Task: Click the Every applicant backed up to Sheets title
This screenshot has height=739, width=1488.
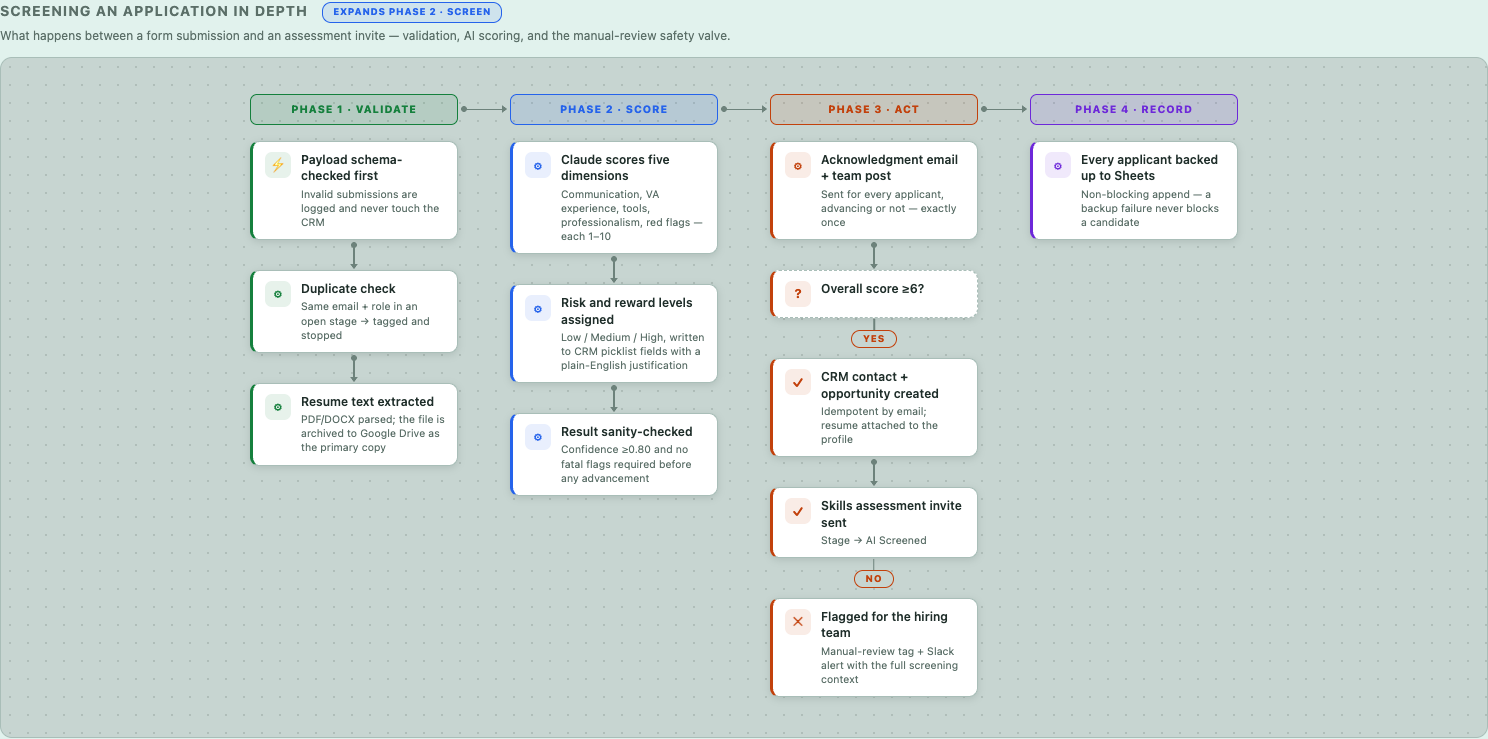Action: 1149,168
